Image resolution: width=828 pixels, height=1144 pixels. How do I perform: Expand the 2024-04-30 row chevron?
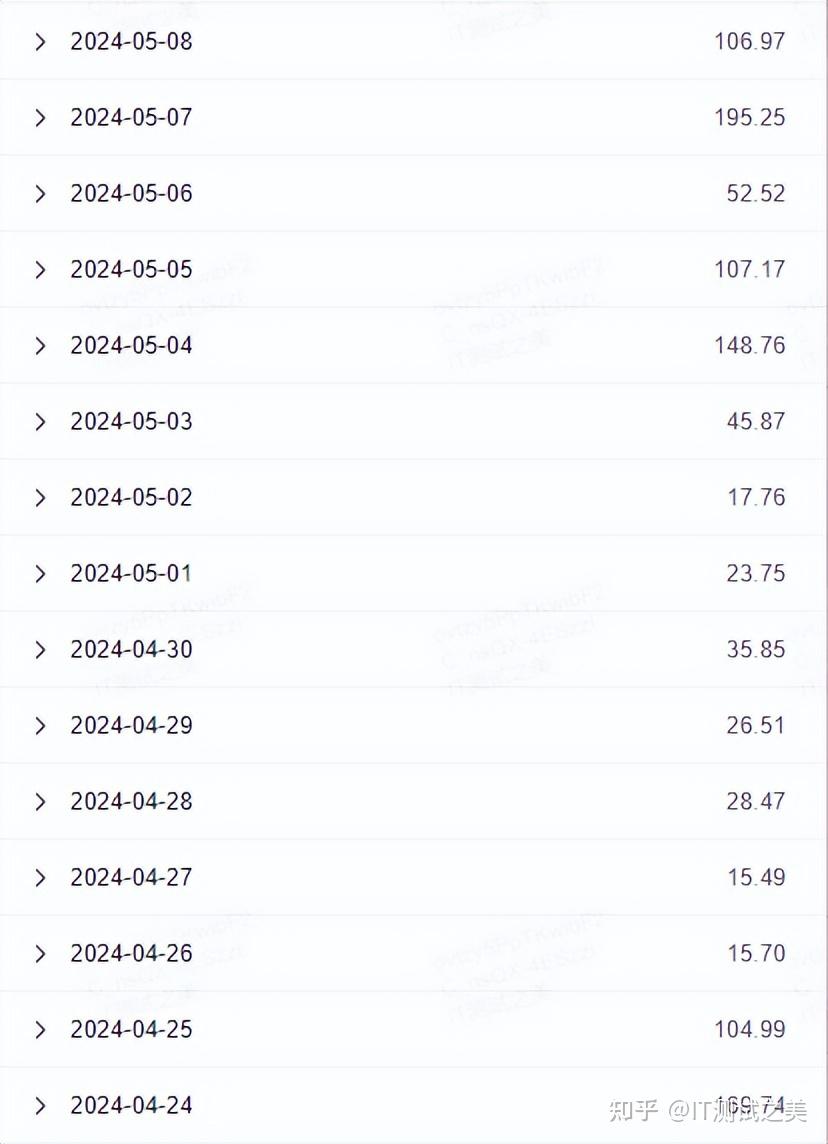pos(40,649)
